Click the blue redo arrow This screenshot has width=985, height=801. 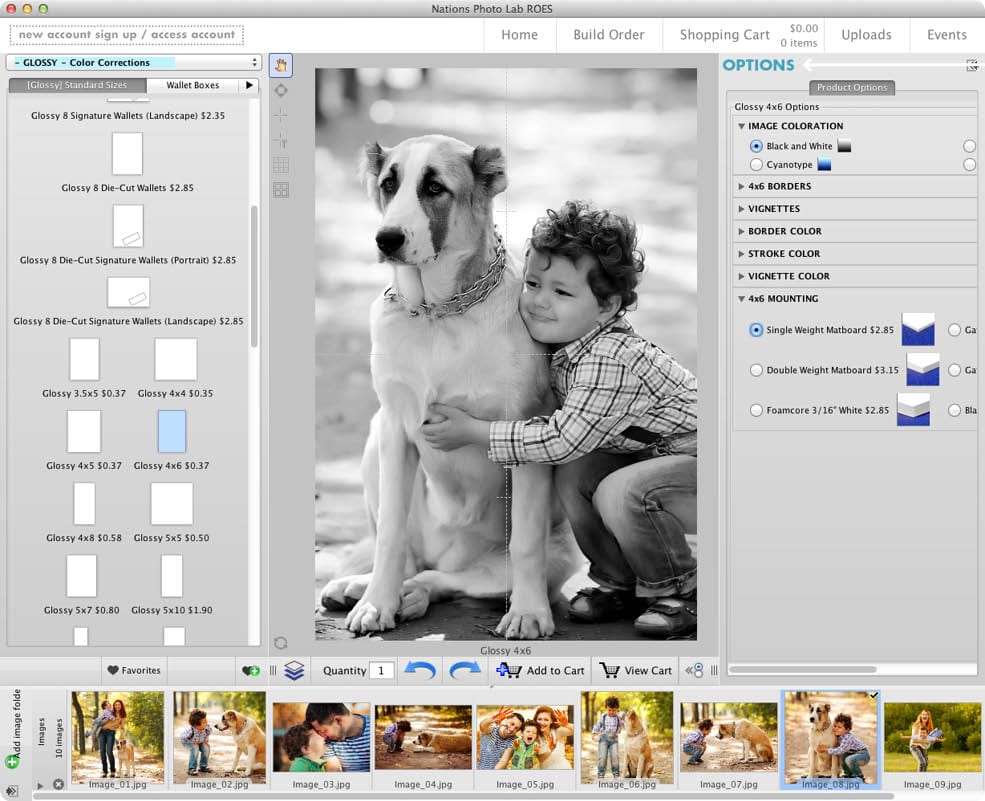465,670
